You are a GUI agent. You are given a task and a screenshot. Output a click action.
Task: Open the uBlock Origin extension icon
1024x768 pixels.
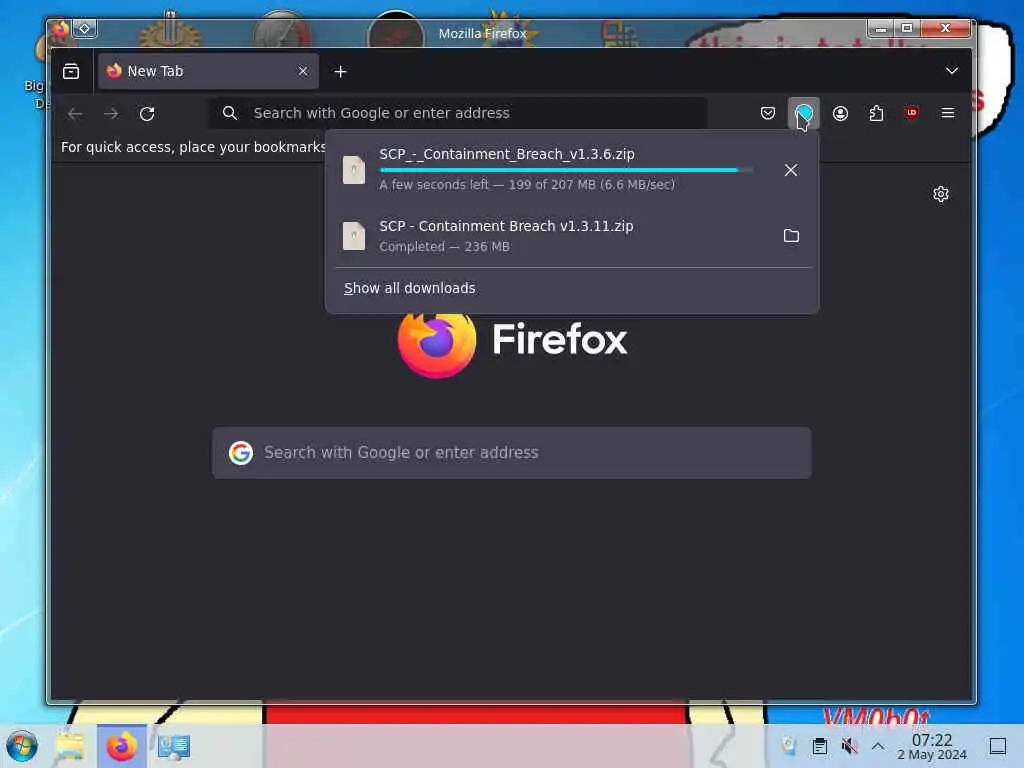pos(912,113)
